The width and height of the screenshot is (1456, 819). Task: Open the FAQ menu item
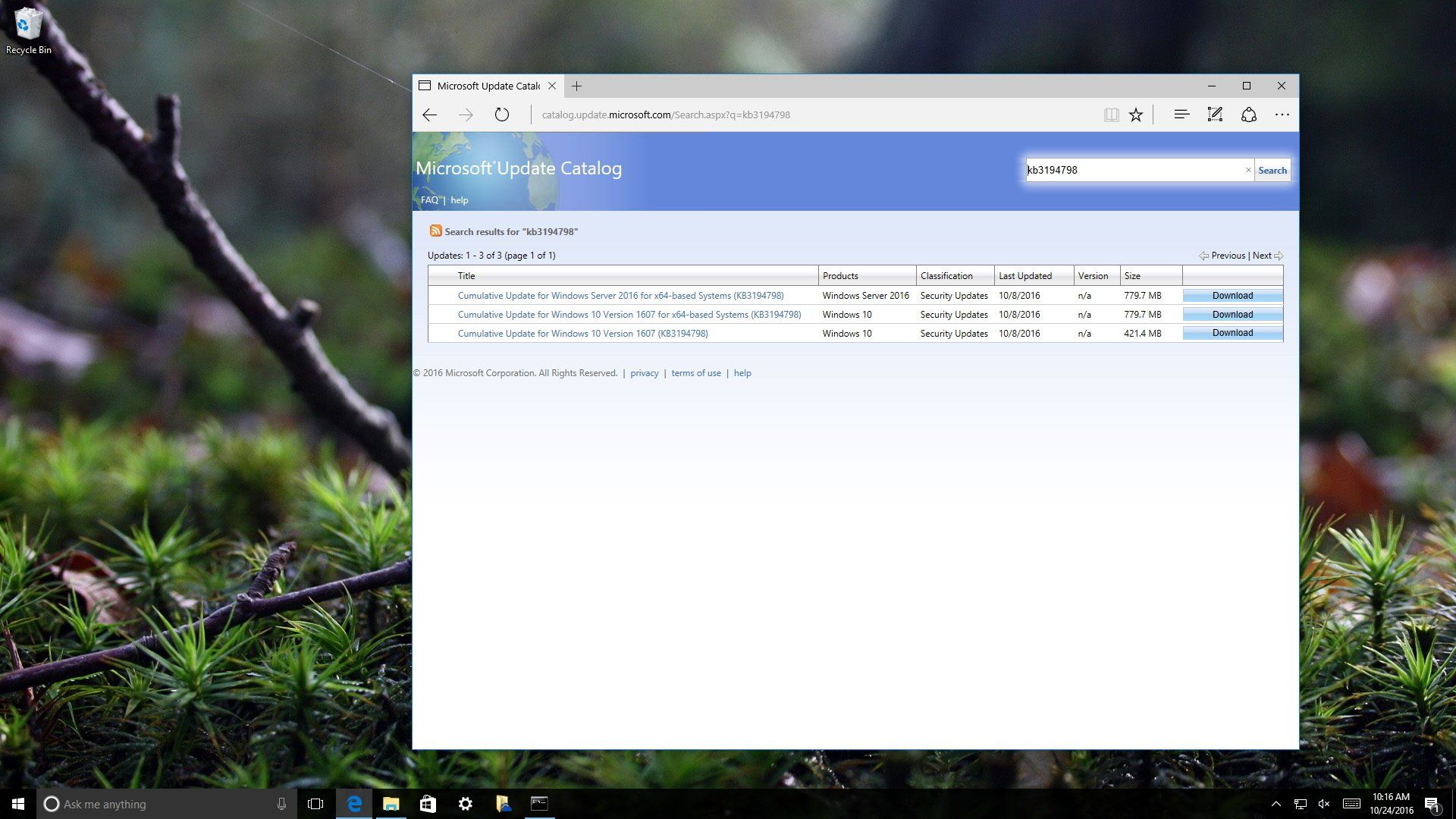coord(429,199)
